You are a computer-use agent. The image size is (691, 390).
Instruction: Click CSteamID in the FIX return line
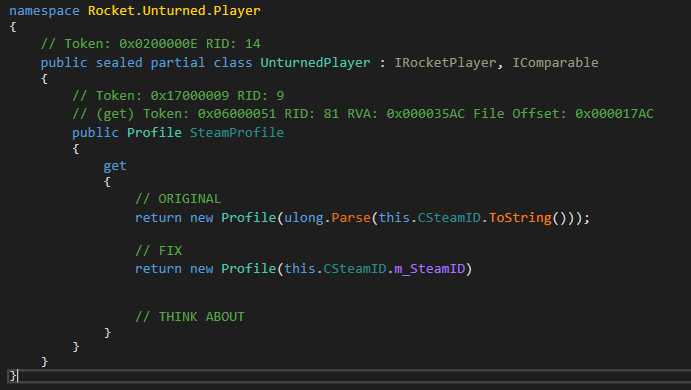355,269
